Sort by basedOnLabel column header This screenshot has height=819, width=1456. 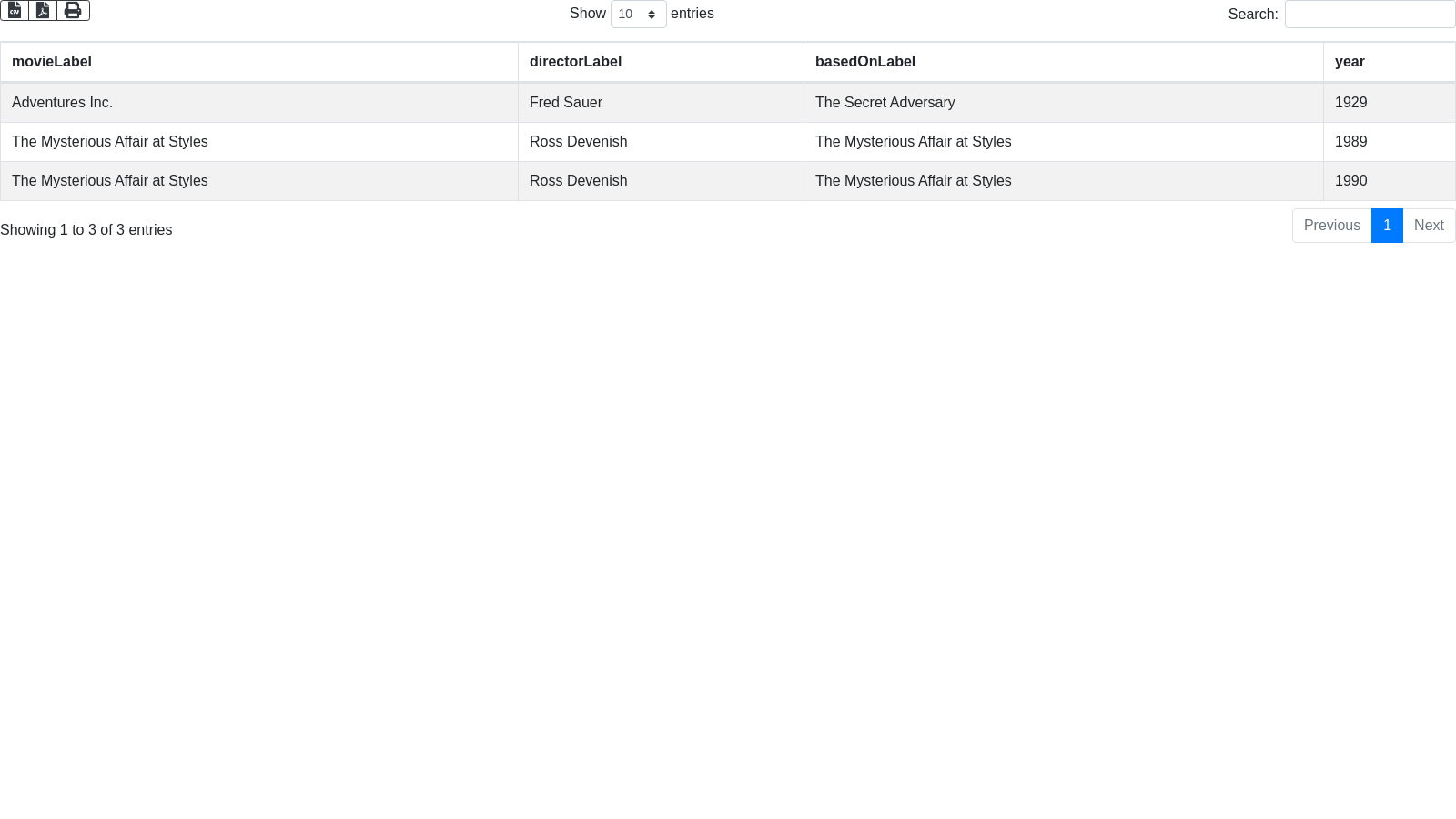[x=864, y=62]
